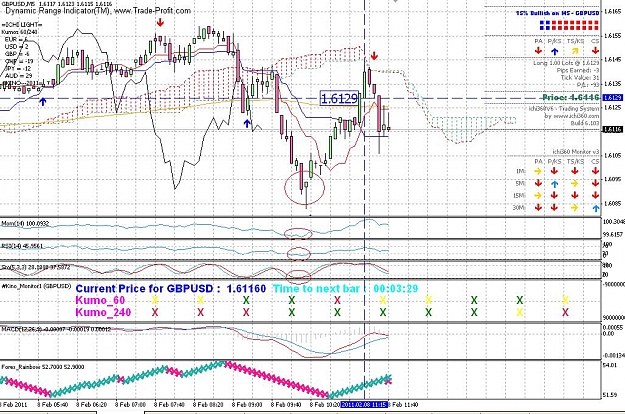Pick the 15M row yellow PA arrow

click(x=538, y=196)
